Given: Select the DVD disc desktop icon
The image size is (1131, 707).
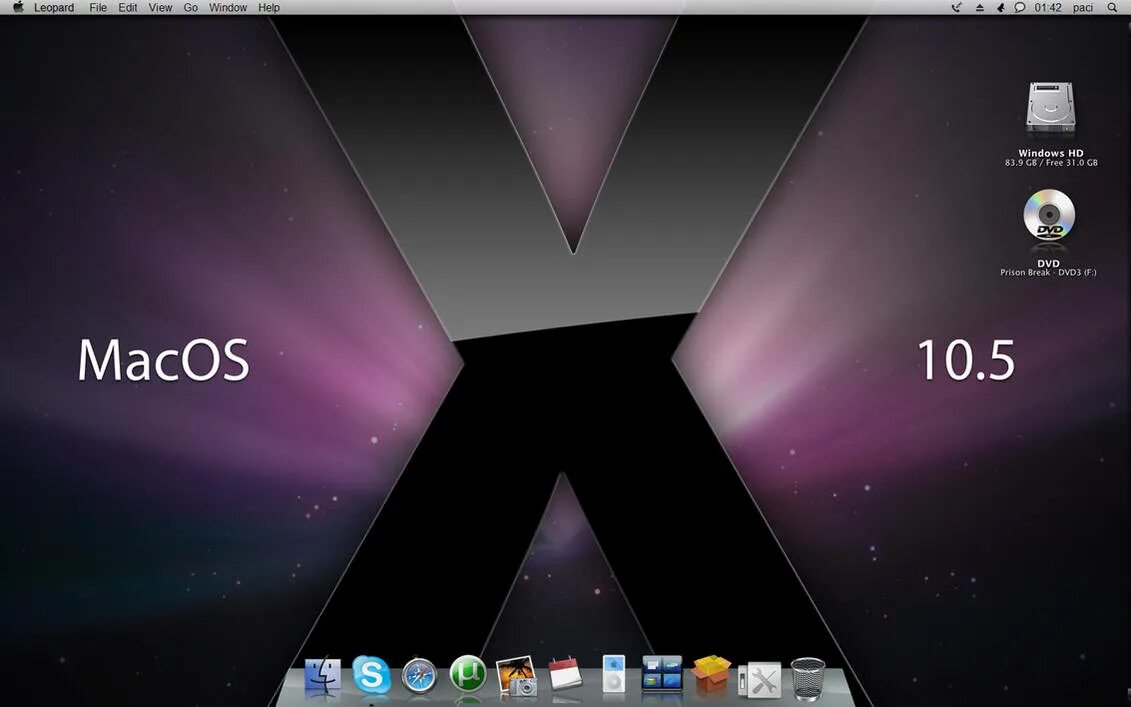Looking at the screenshot, I should tap(1049, 216).
